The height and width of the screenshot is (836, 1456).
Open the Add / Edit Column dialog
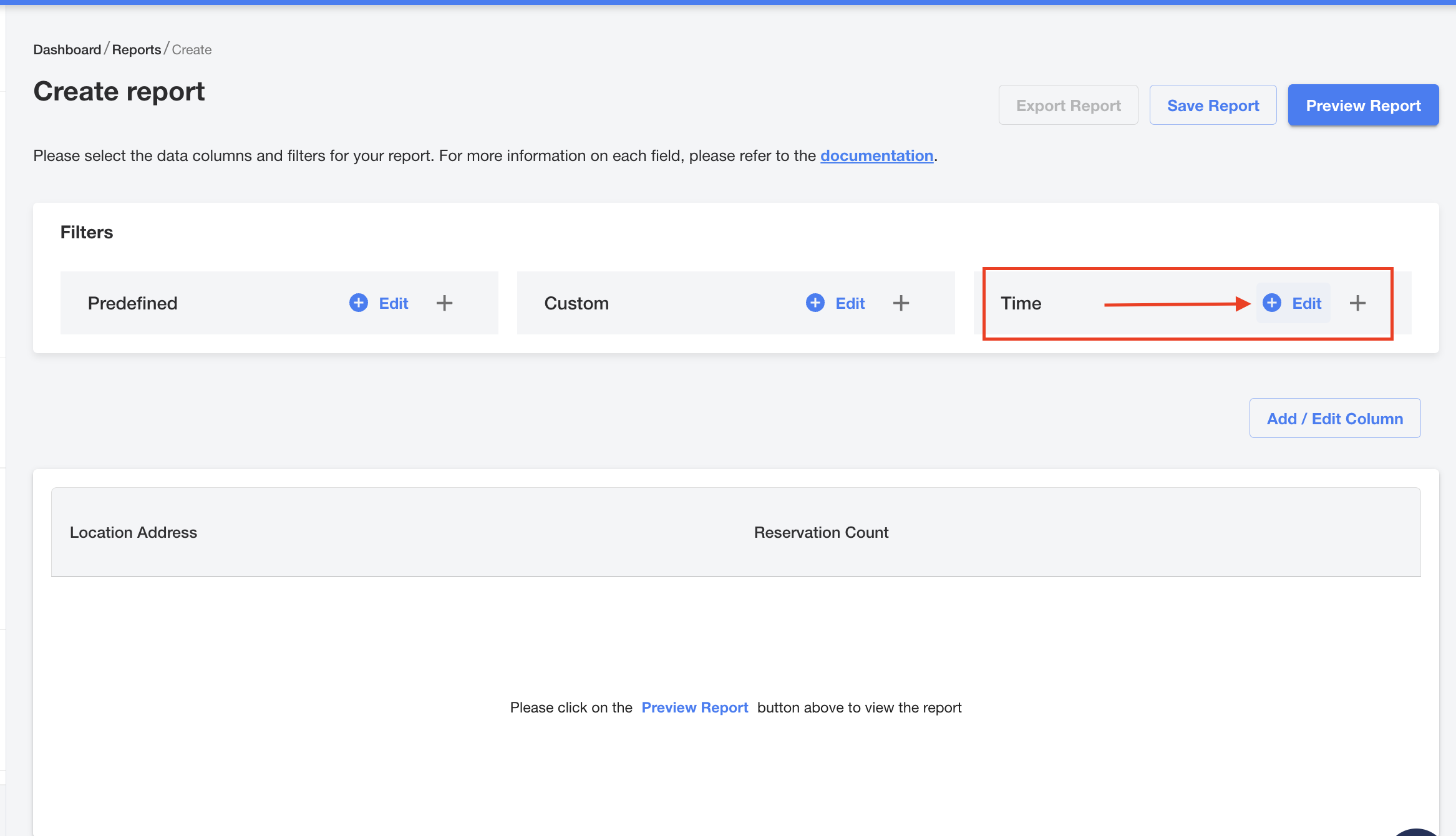point(1335,419)
